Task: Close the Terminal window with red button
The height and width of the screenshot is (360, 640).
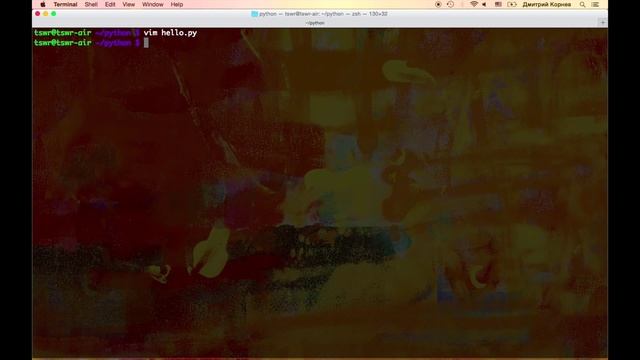Action: click(x=38, y=14)
